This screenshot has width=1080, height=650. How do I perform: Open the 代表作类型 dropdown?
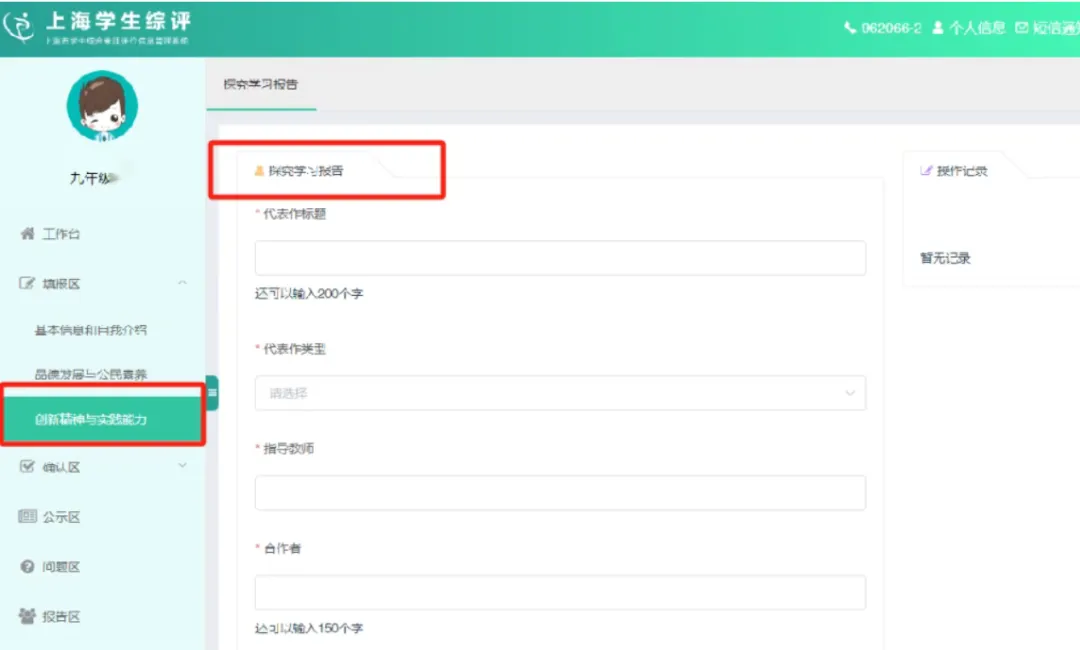(560, 392)
